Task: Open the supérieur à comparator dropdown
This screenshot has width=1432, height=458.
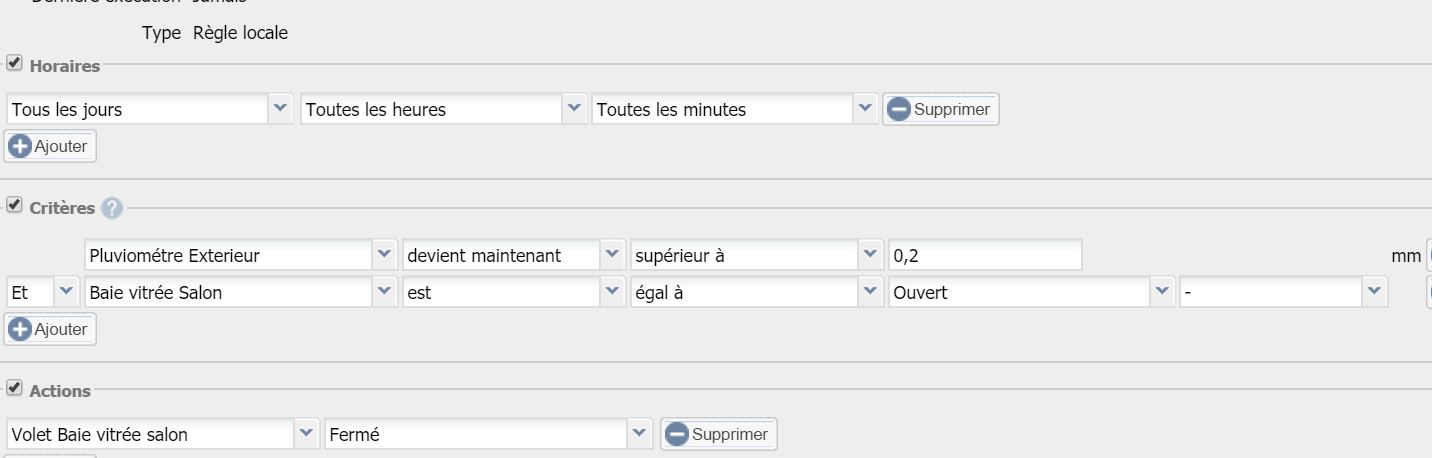Action: coord(756,255)
